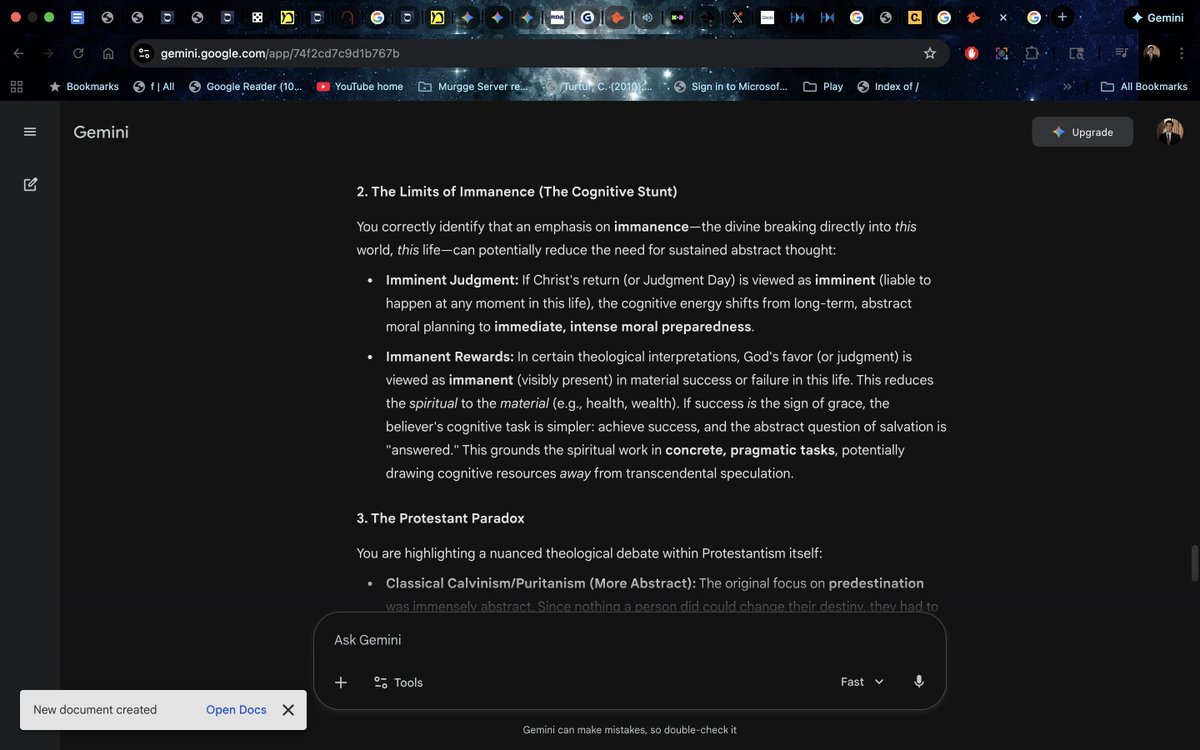This screenshot has height=750, width=1200.
Task: Switch to the Google Docs tab
Action: 78,17
